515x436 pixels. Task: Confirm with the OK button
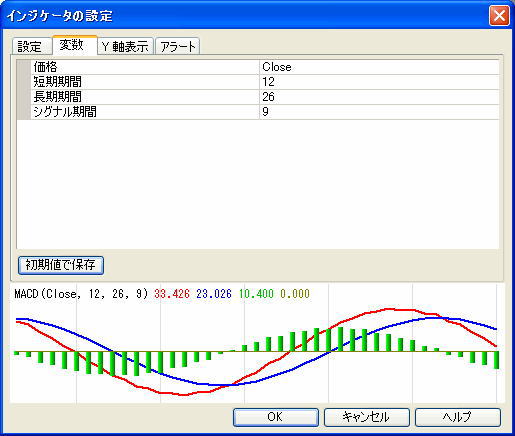[x=276, y=417]
